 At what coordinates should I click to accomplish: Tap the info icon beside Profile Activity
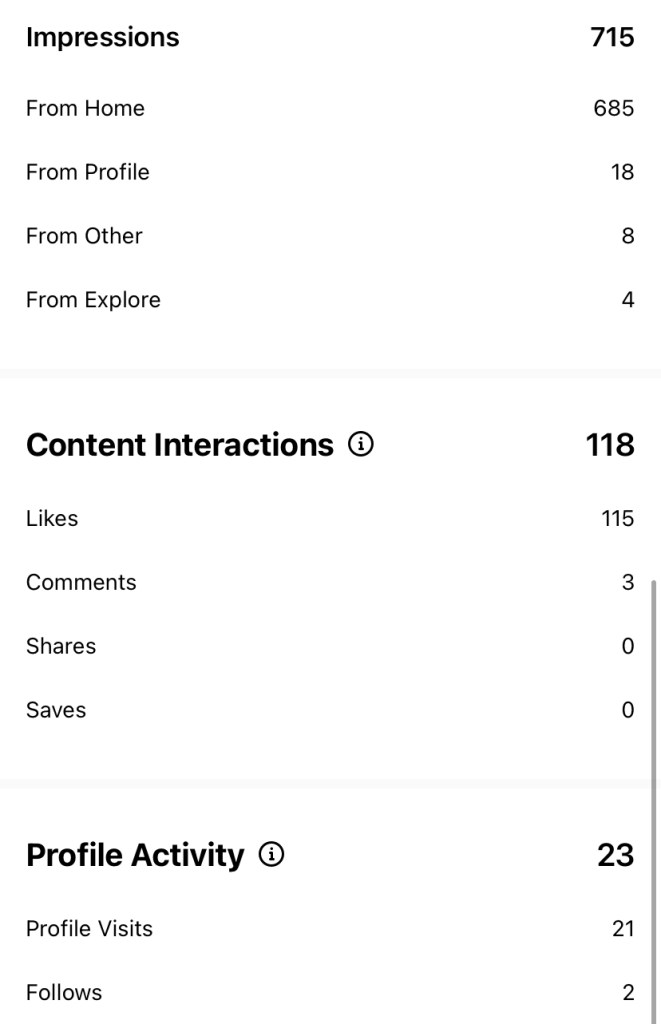[x=271, y=855]
